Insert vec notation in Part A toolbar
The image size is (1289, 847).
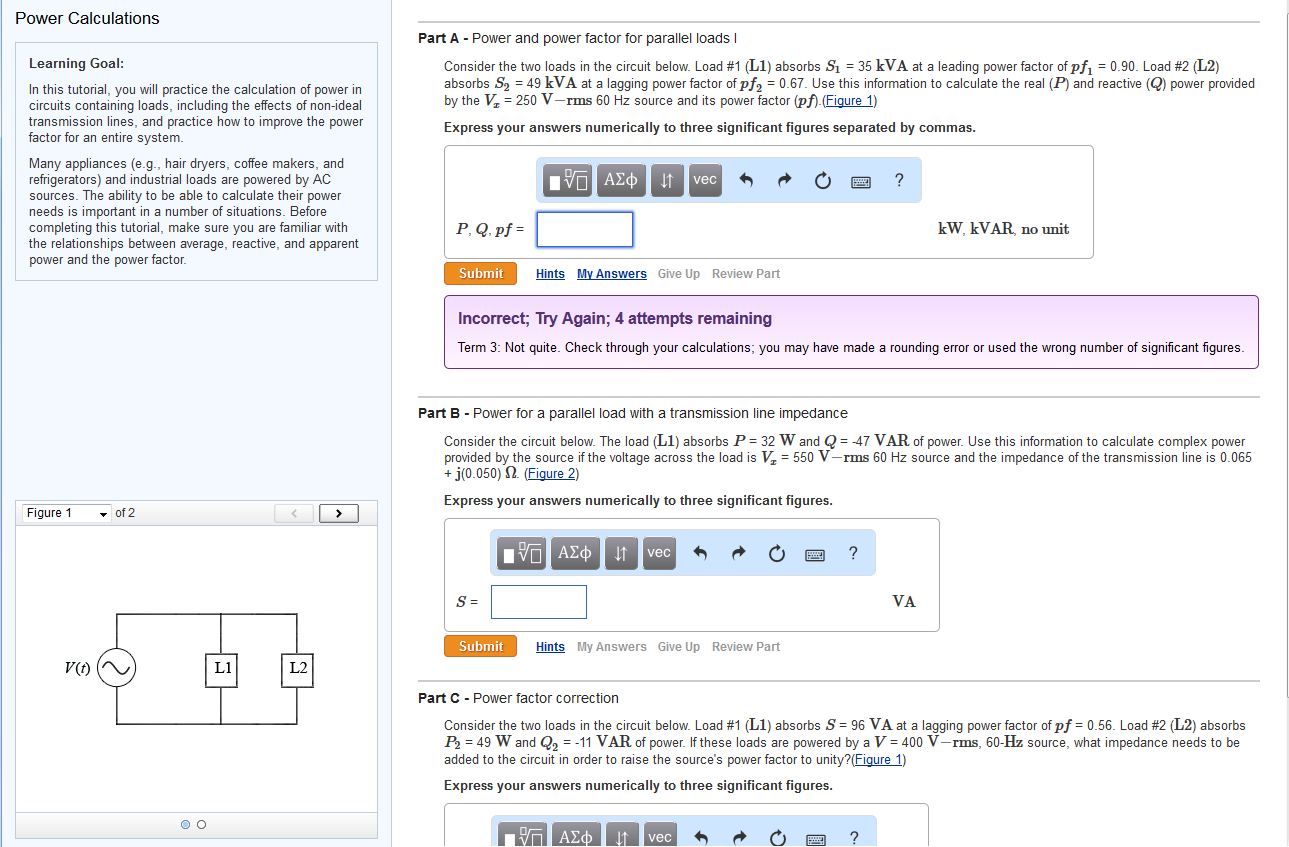coord(705,180)
